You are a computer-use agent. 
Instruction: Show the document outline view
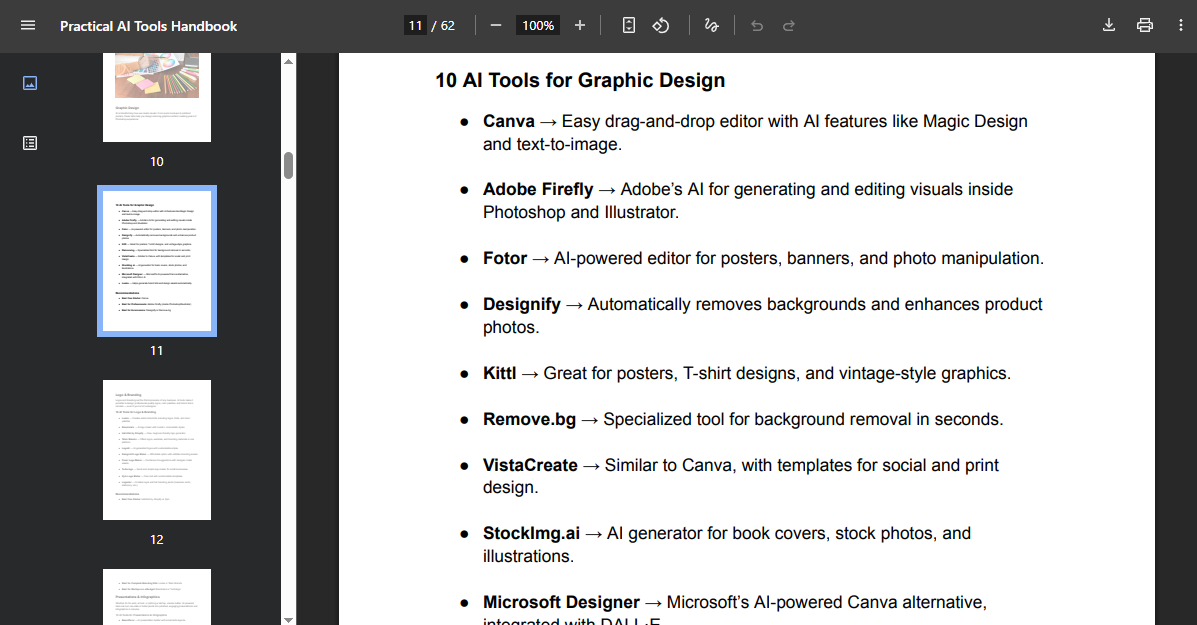point(30,143)
